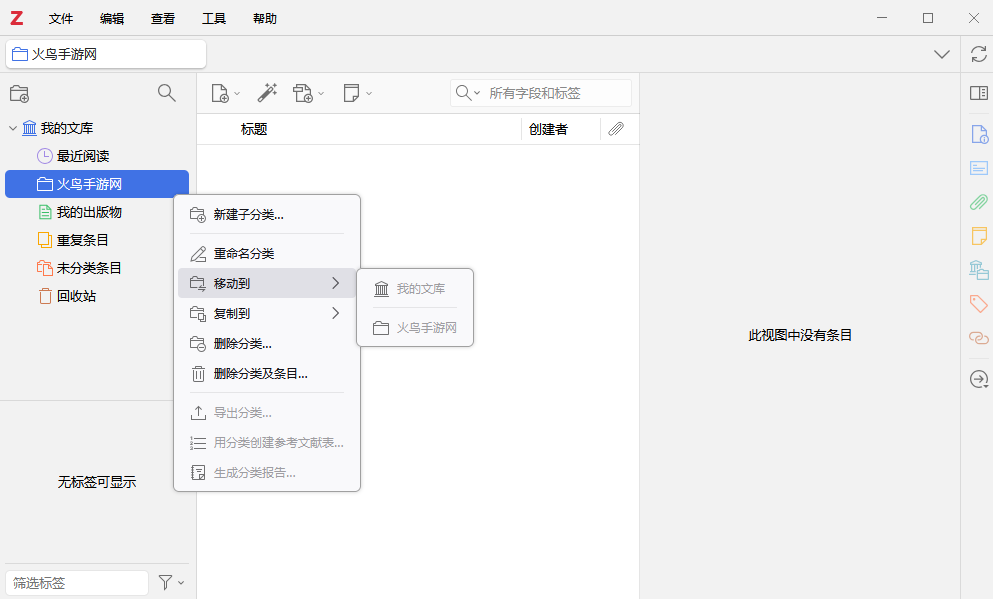Click the add attachment toolbar button
993x599 pixels.
[x=308, y=93]
